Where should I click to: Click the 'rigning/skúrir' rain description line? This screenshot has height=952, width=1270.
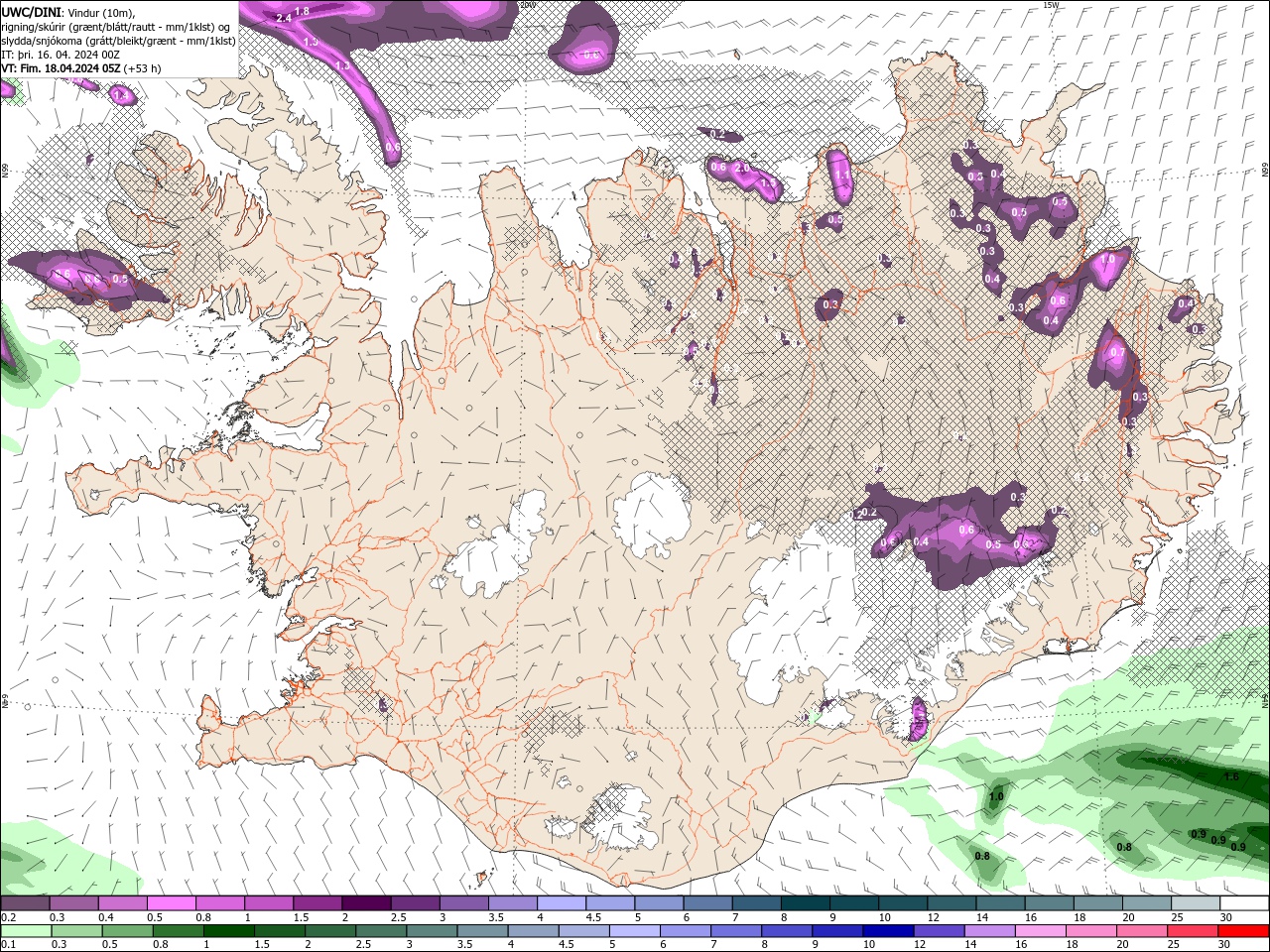[117, 27]
